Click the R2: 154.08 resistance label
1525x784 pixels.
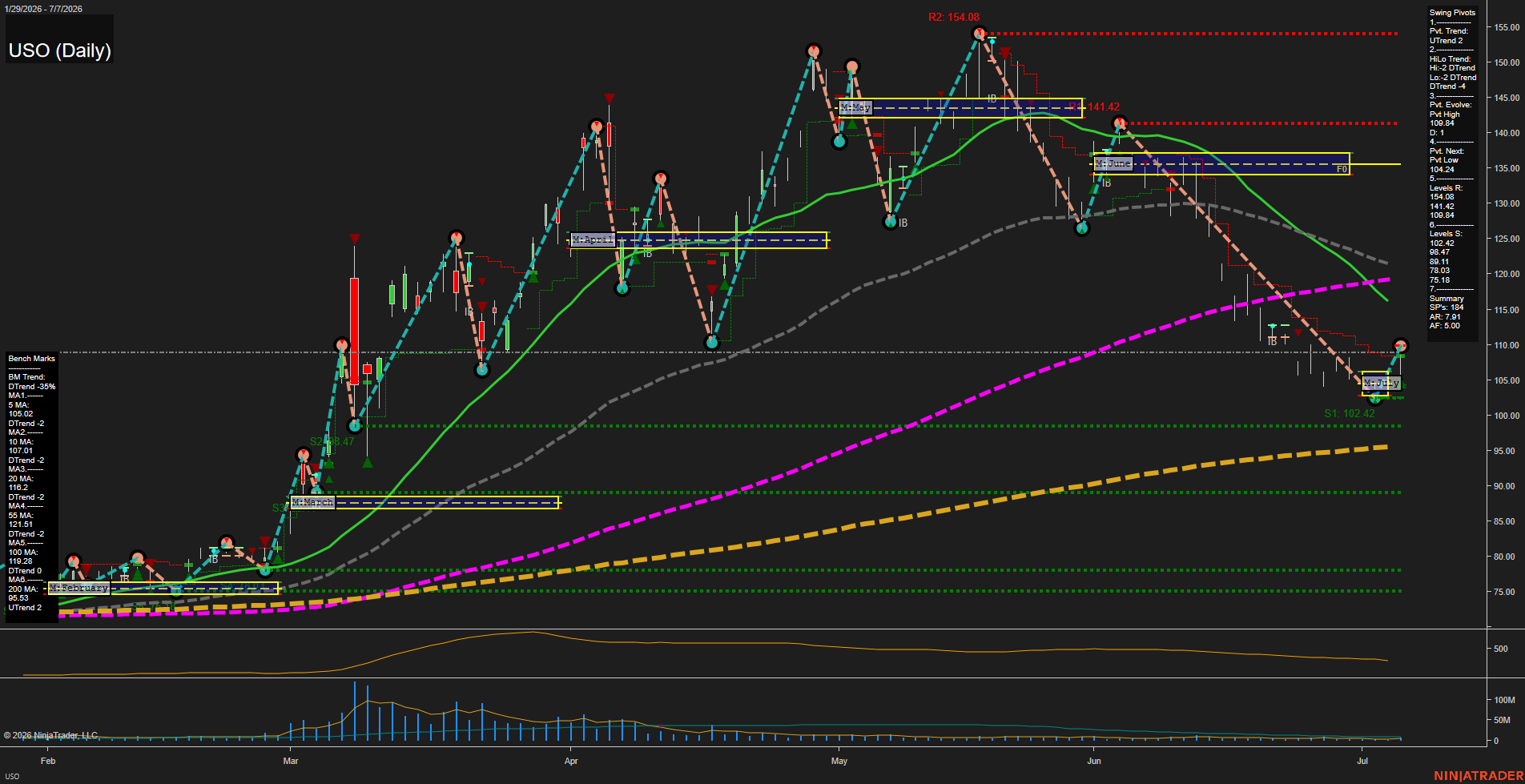coord(954,17)
